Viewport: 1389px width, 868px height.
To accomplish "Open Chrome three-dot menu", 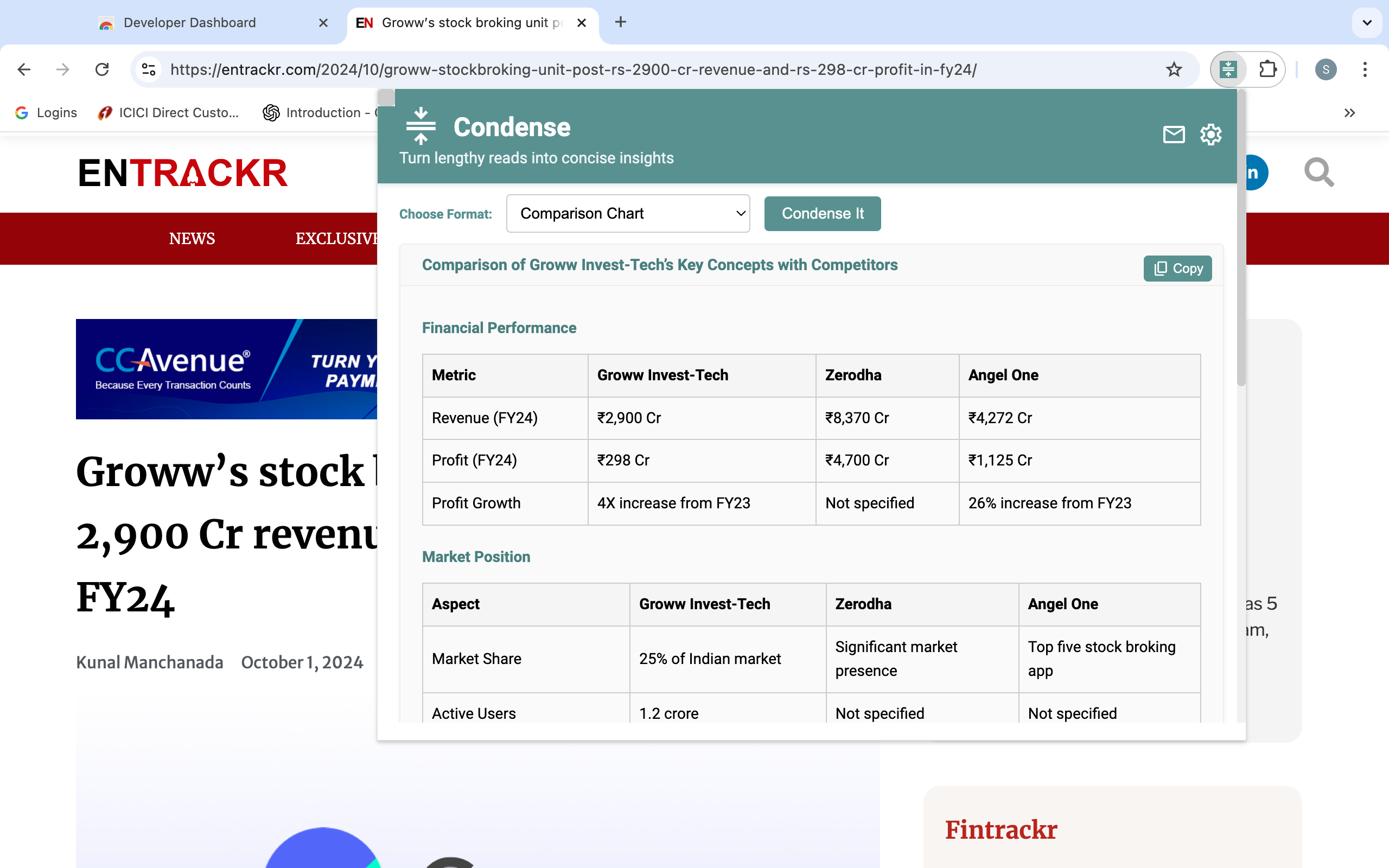I will pyautogui.click(x=1365, y=69).
